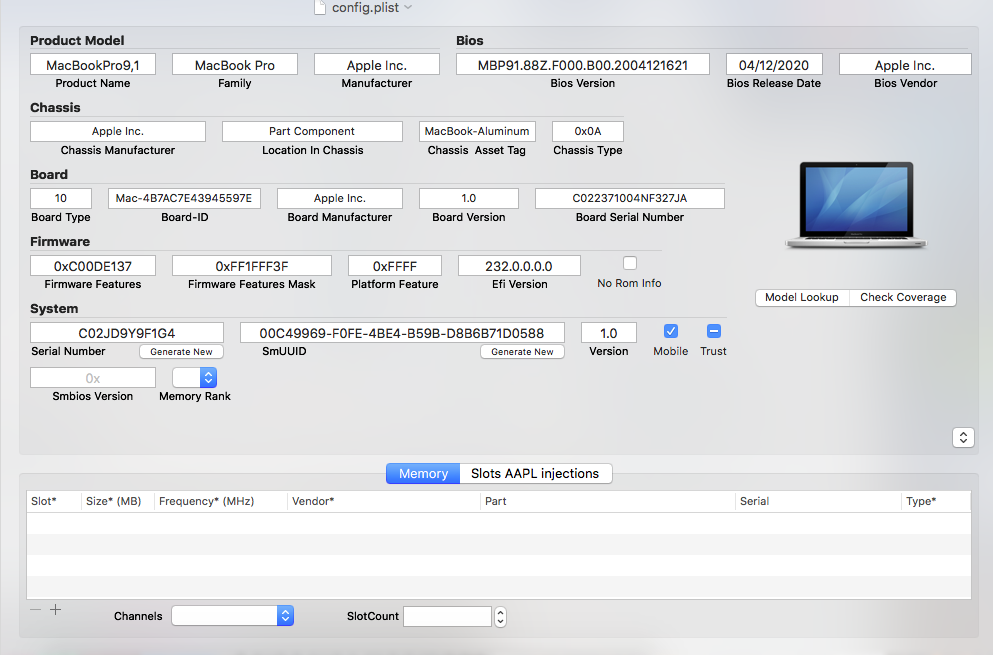Click the minus icon to remove memory row
This screenshot has height=655, width=993.
click(36, 609)
